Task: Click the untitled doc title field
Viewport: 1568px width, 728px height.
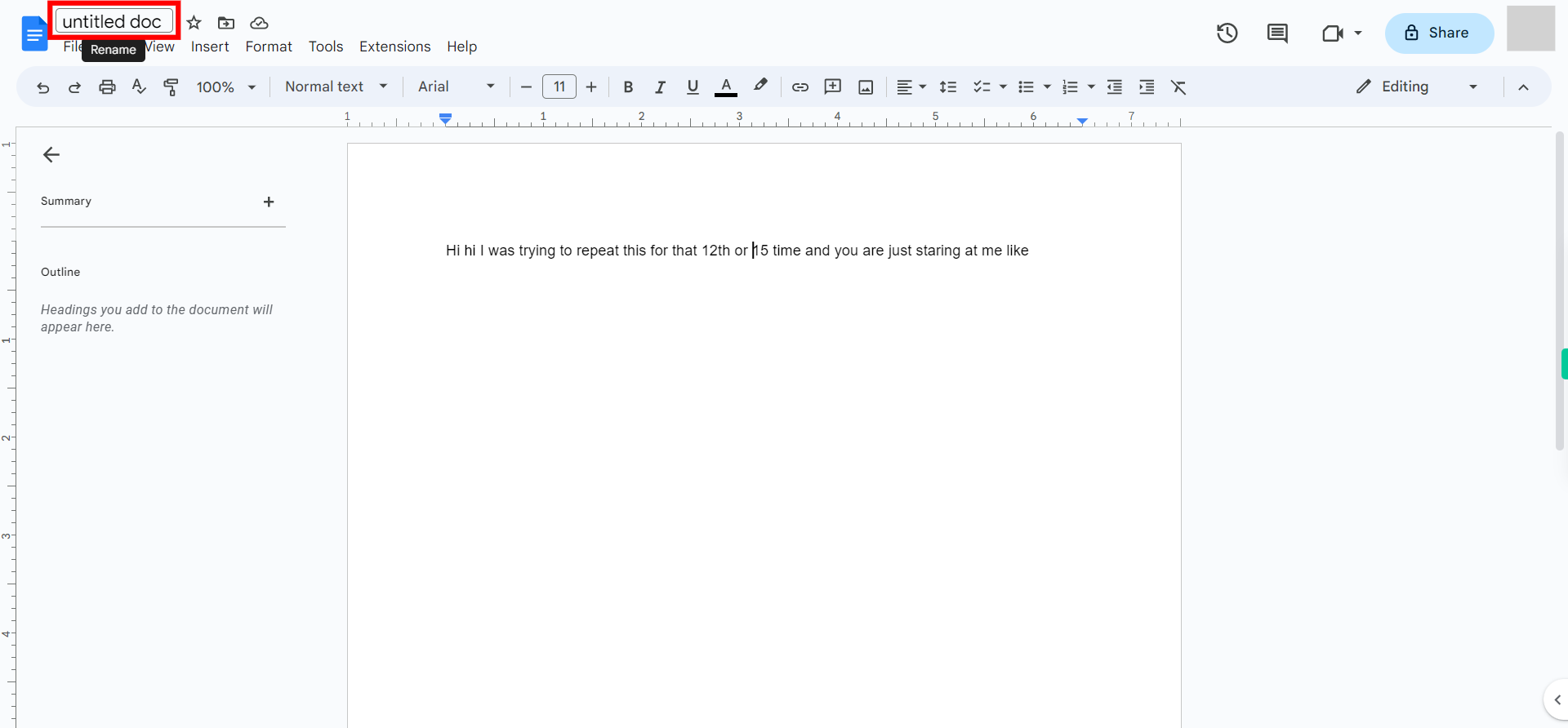Action: (x=114, y=21)
